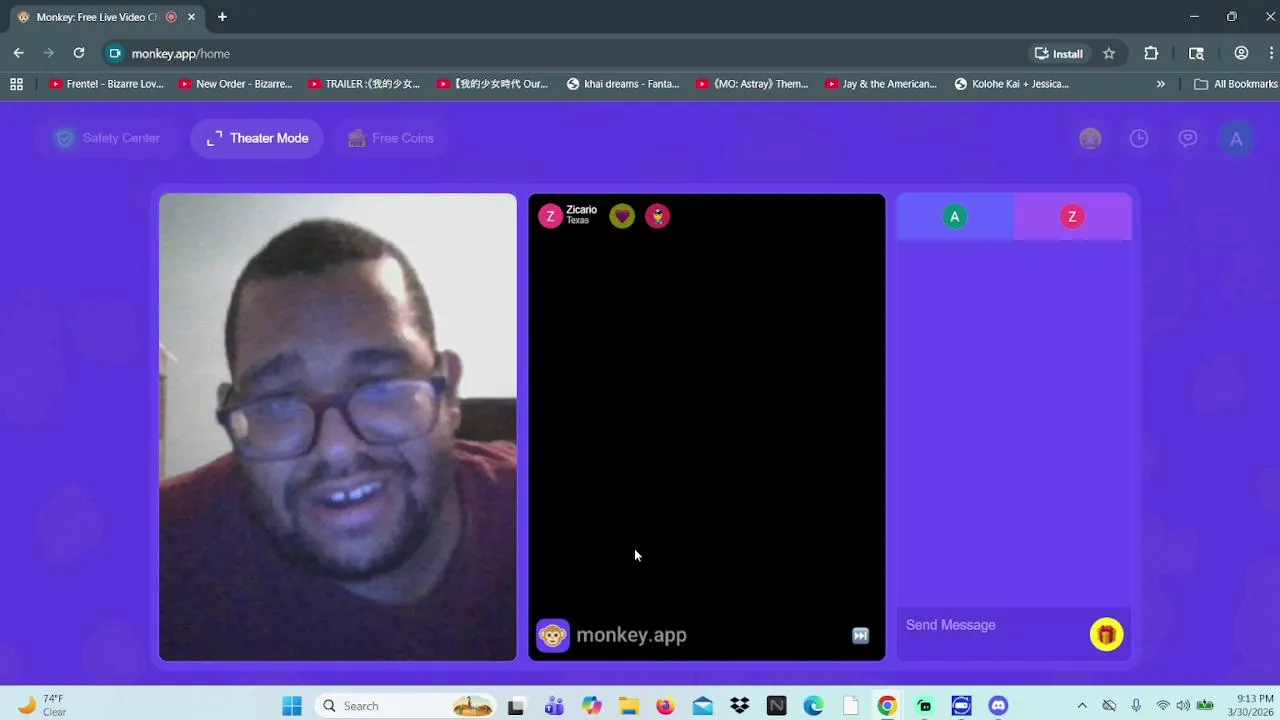The height and width of the screenshot is (720, 1280).
Task: Open the 74°F weather widget
Action: point(42,706)
